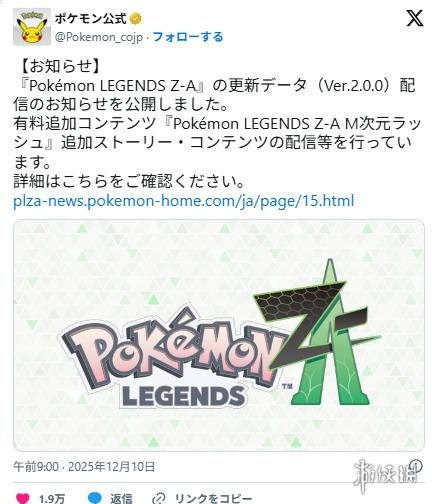Open the 午前9:00 2025年12月10日 timestamp
Image resolution: width=432 pixels, height=504 pixels.
[x=84, y=466]
